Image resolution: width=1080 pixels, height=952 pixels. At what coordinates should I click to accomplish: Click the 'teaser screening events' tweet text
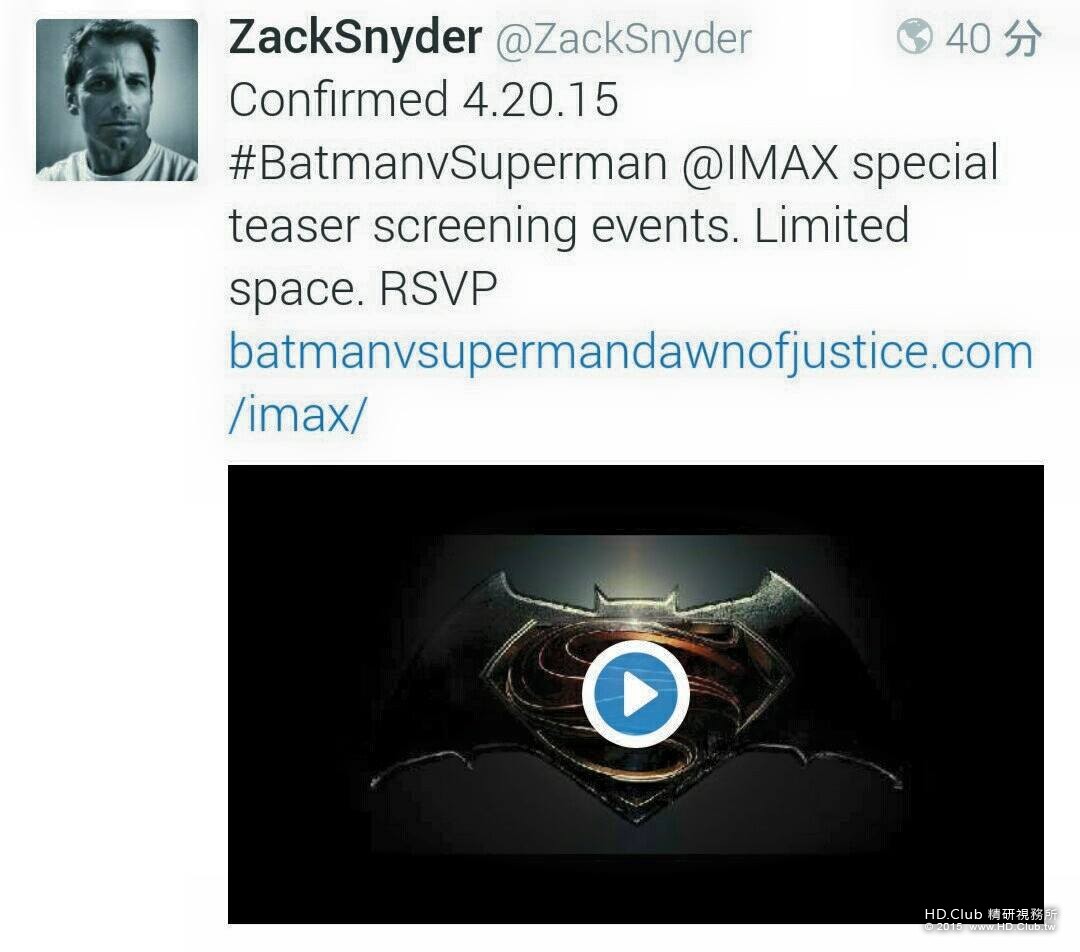point(486,226)
